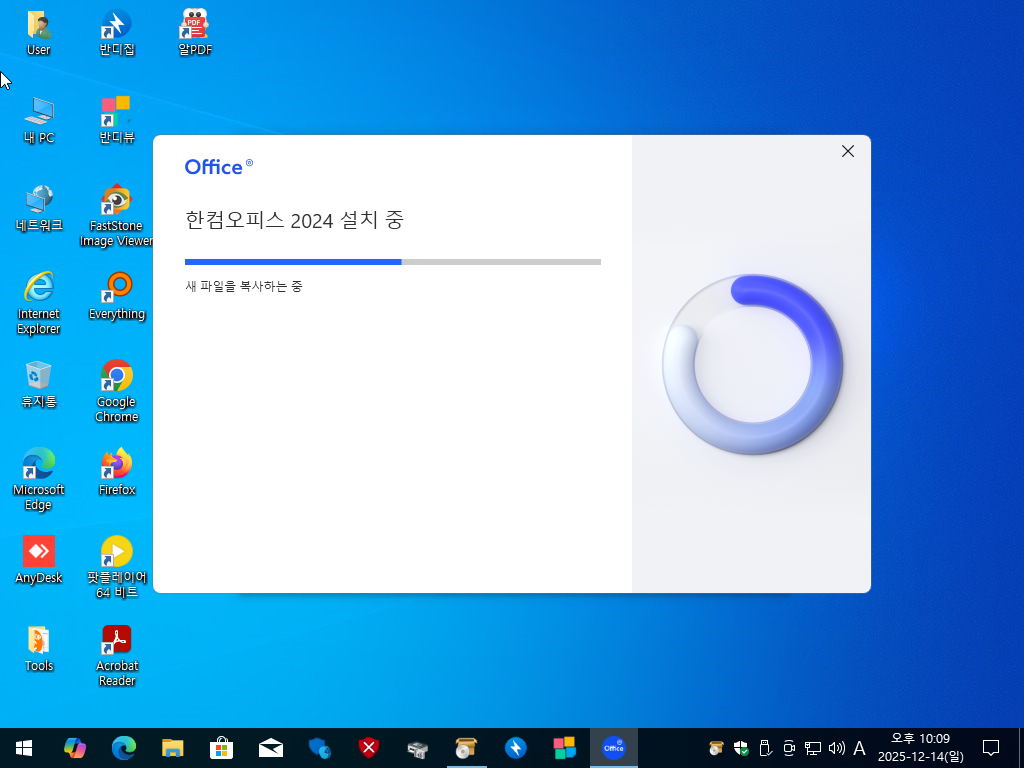The height and width of the screenshot is (768, 1024).
Task: Open the 알PDF desktop shortcut
Action: tap(195, 33)
